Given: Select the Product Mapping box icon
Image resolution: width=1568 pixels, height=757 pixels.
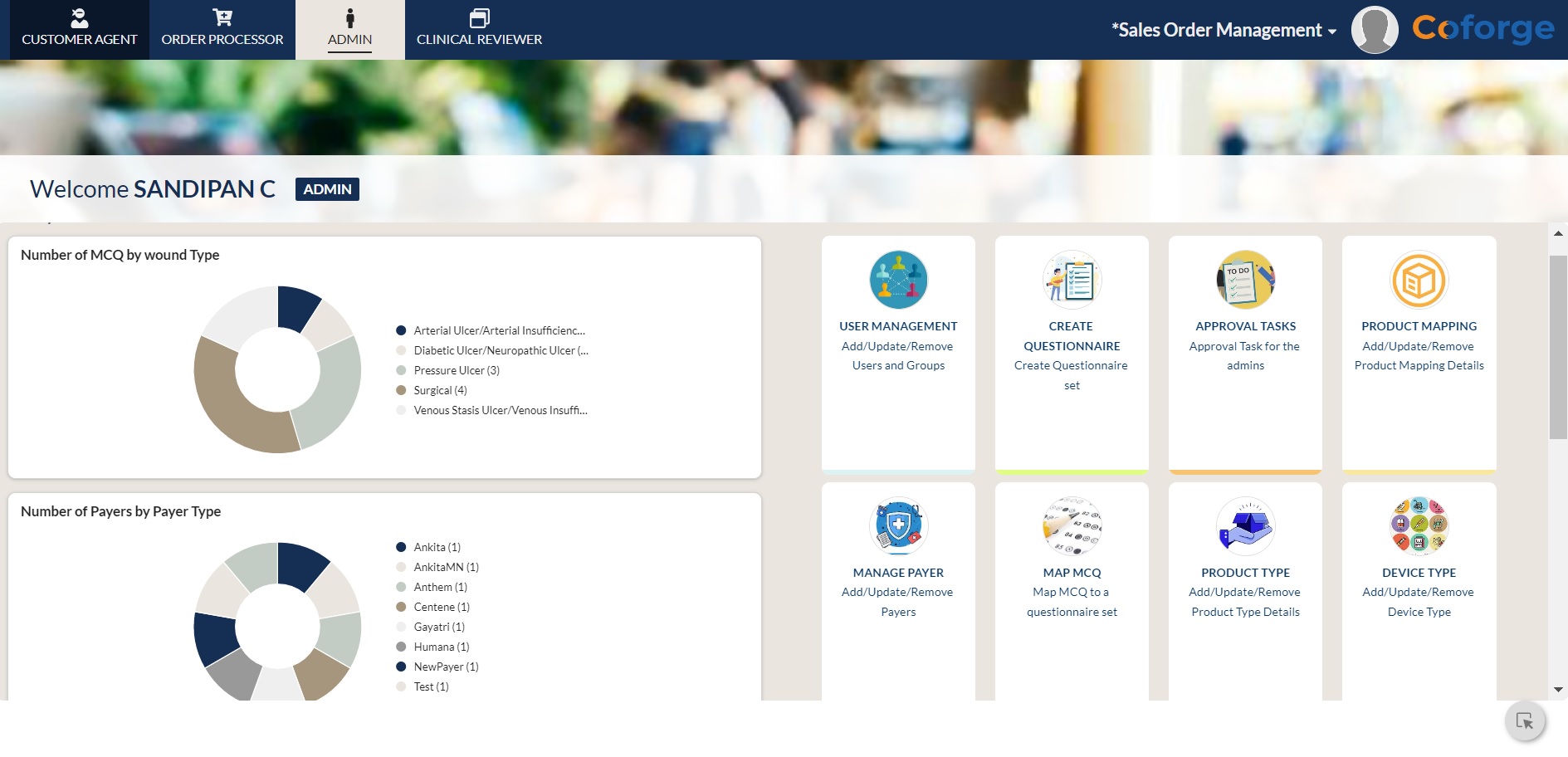Looking at the screenshot, I should coord(1419,280).
